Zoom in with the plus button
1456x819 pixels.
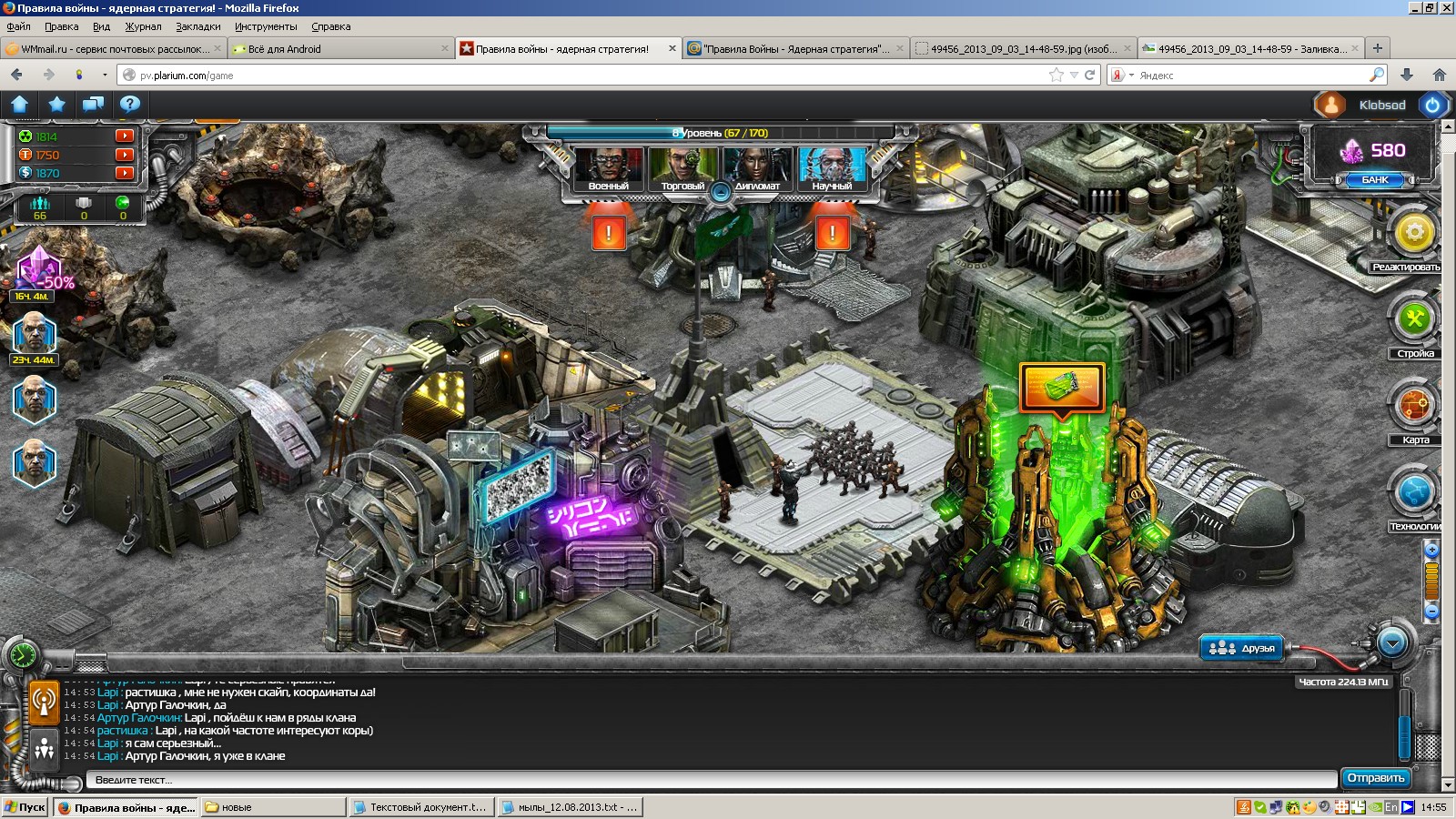[x=1431, y=550]
